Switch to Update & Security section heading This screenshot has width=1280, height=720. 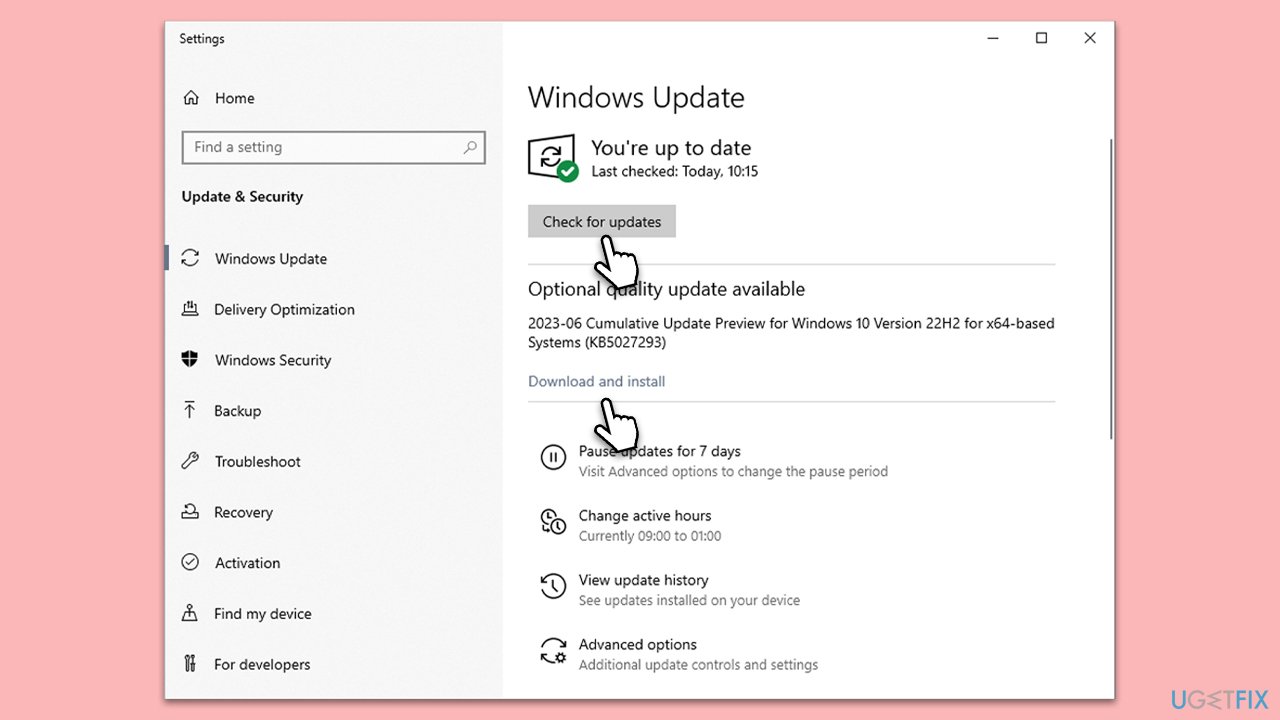(242, 196)
